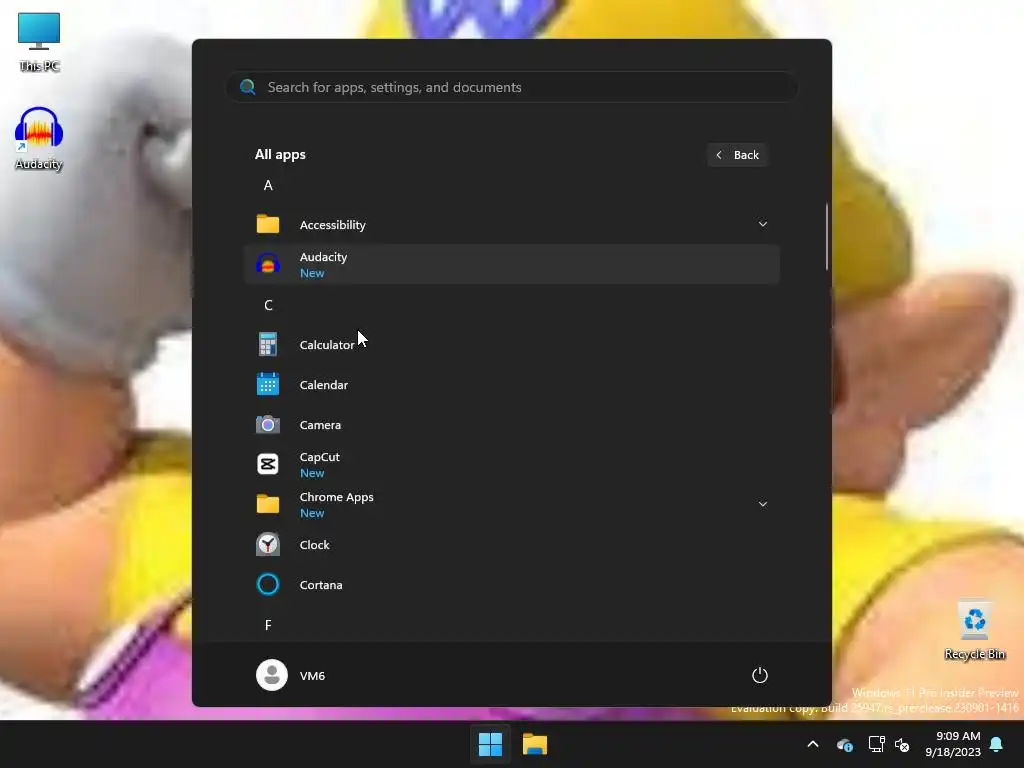Open the network status tray icon
This screenshot has width=1024, height=768.
pos(876,744)
